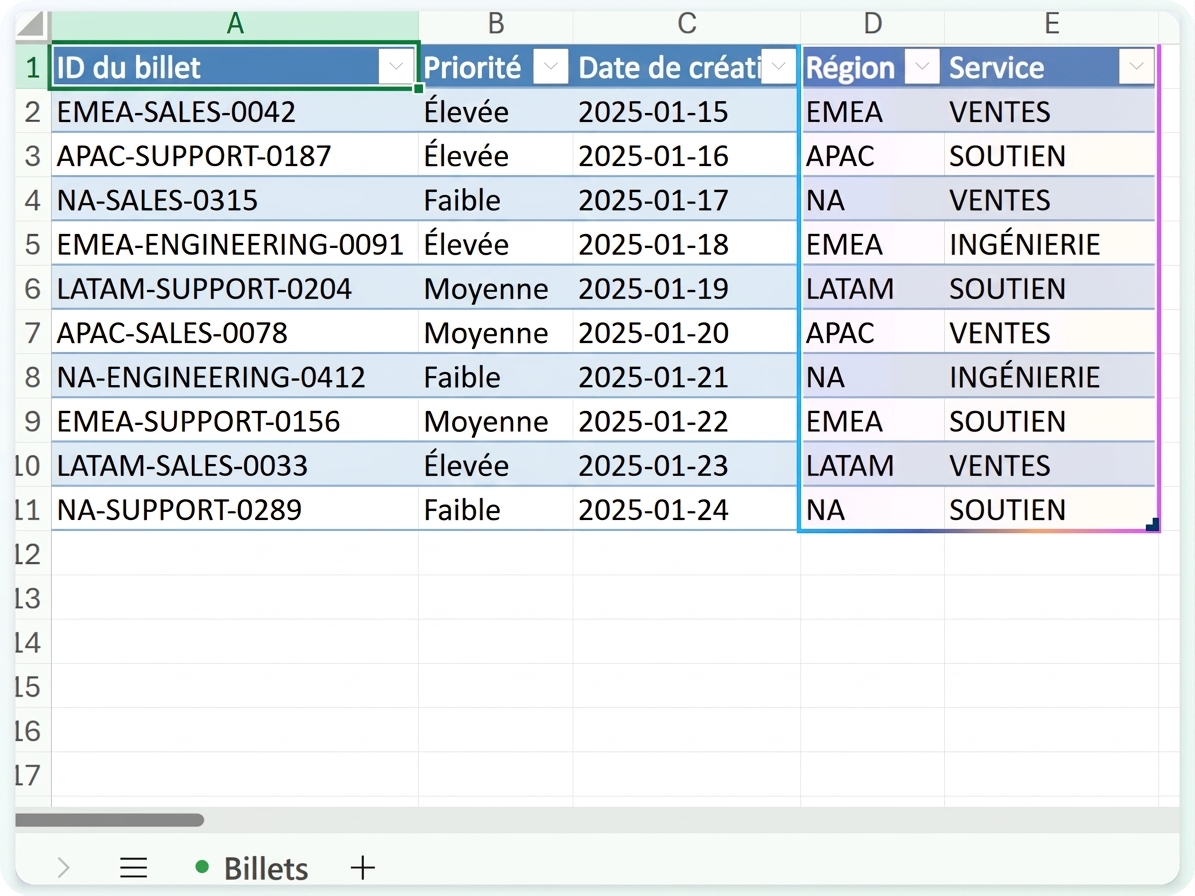Select cell EMEA-ENGINEERING-0091
Image resolution: width=1195 pixels, height=896 pixels.
coord(235,245)
